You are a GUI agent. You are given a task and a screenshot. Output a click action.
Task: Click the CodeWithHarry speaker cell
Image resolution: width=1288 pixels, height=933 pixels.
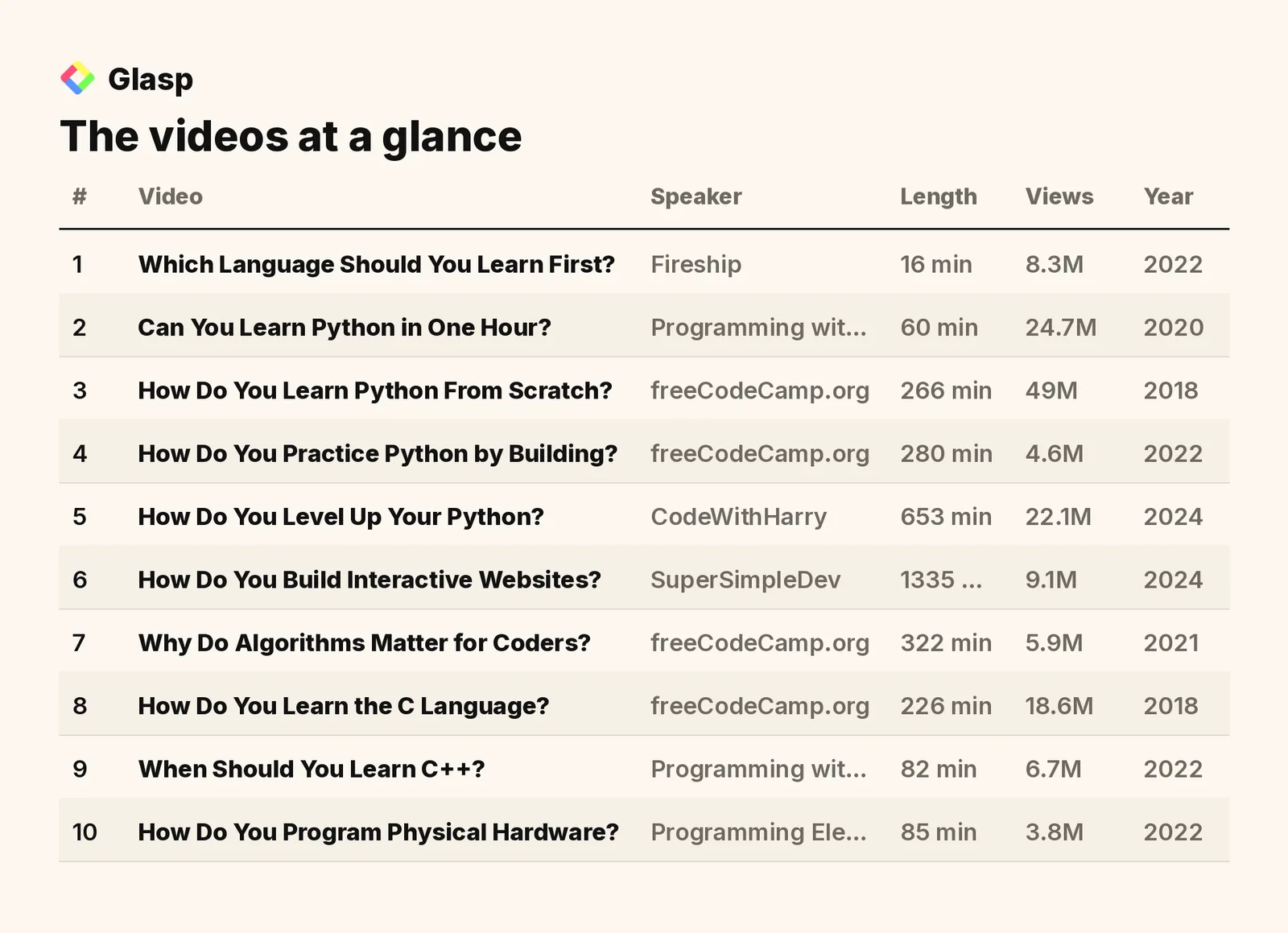(739, 517)
